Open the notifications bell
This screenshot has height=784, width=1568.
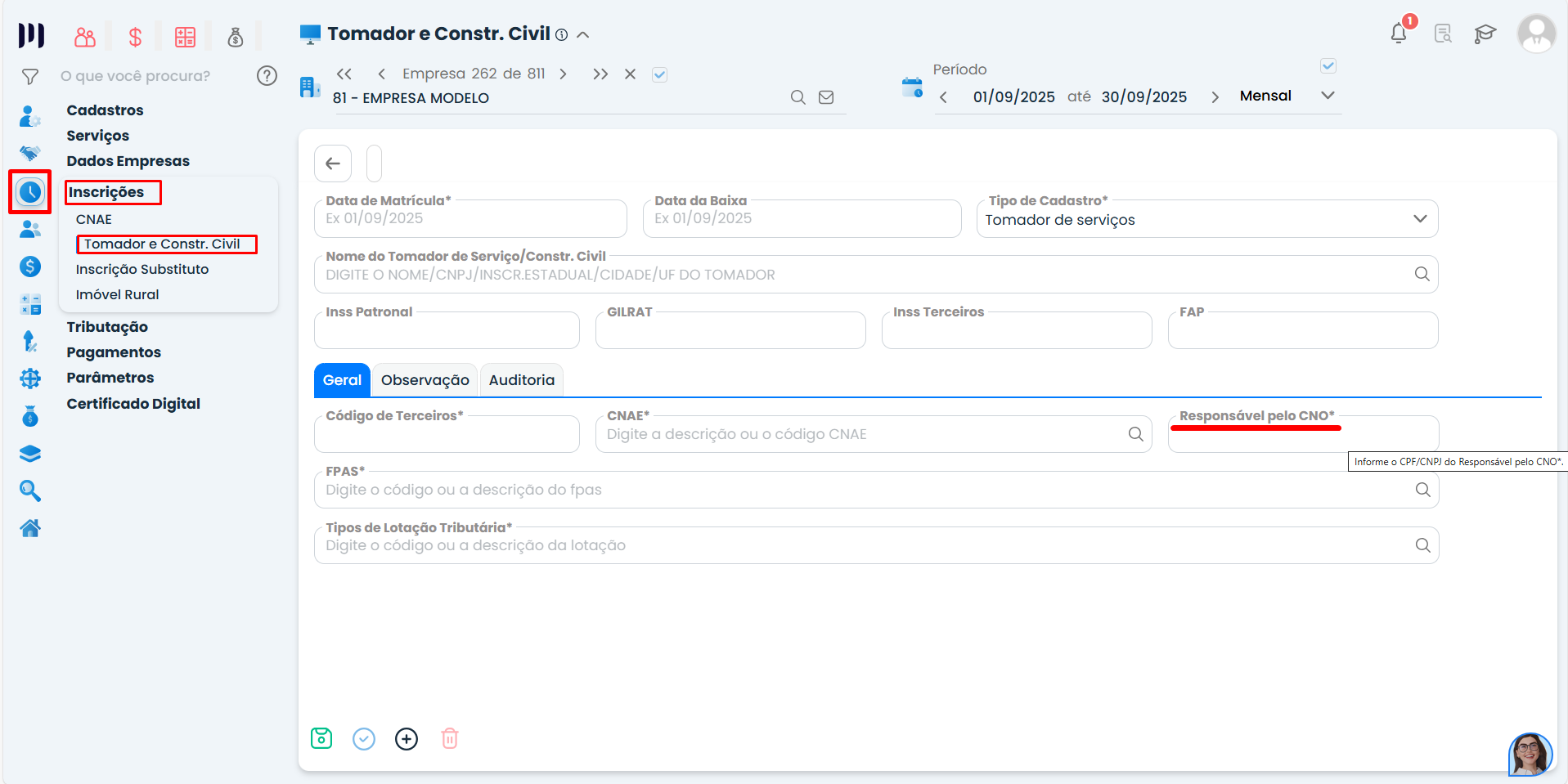tap(1399, 33)
